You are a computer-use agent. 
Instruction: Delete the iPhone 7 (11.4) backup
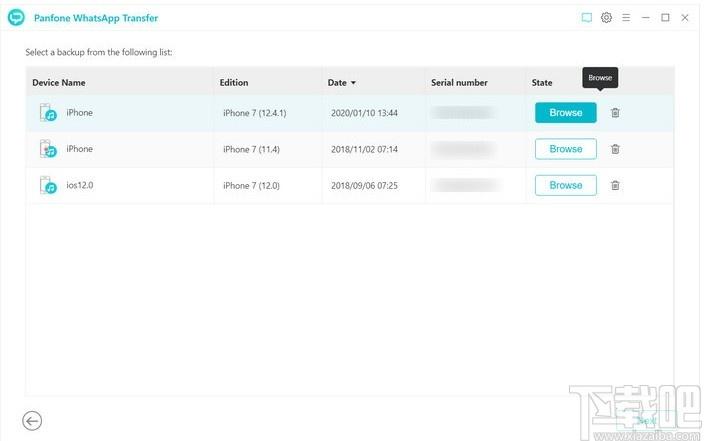(615, 149)
